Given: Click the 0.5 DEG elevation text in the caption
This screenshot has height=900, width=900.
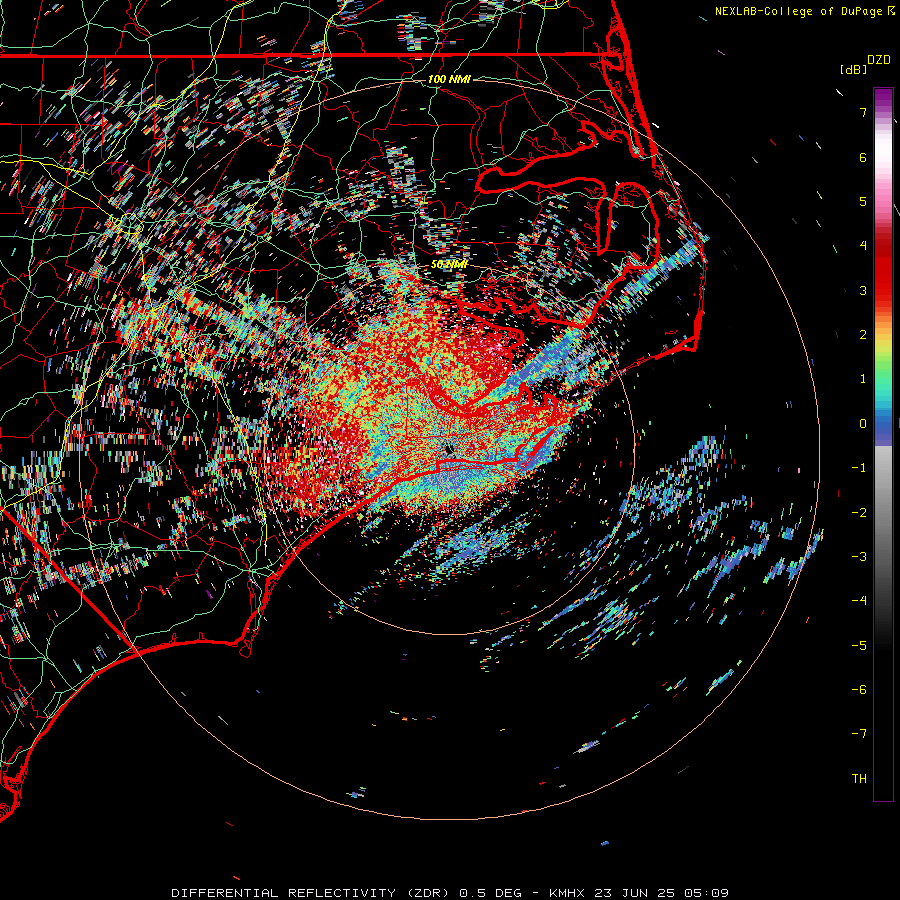Looking at the screenshot, I should pyautogui.click(x=491, y=893).
